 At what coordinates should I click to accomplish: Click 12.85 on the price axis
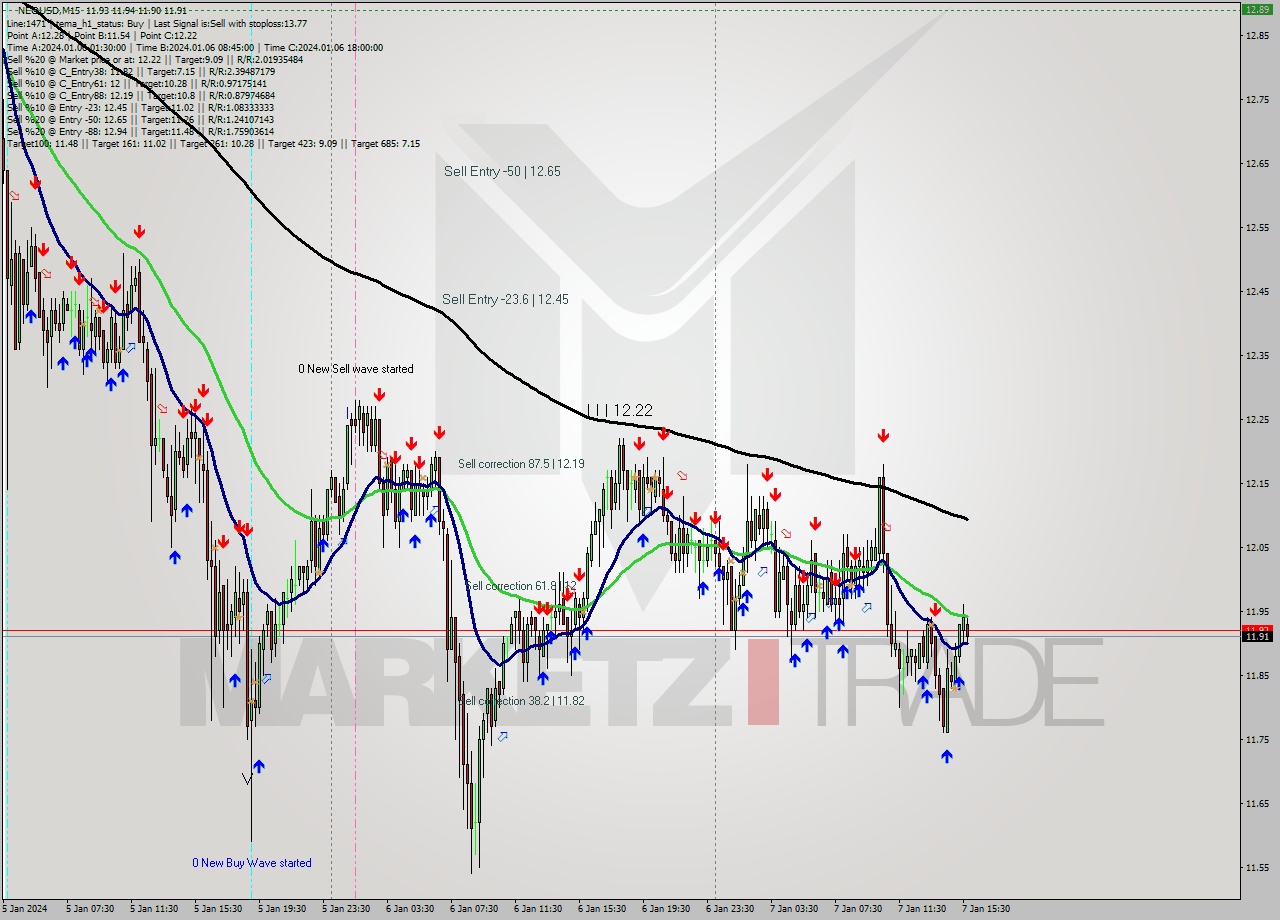(x=1257, y=36)
